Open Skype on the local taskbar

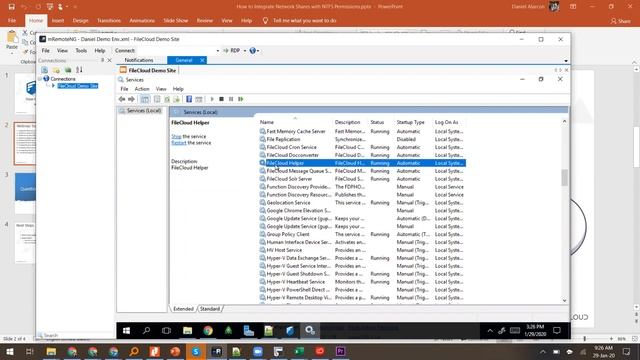pos(196,351)
